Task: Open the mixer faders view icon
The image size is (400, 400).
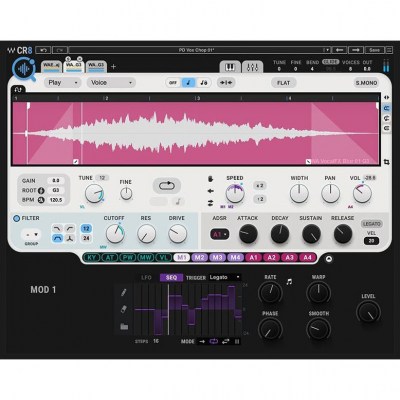Action: pyautogui.click(x=252, y=67)
